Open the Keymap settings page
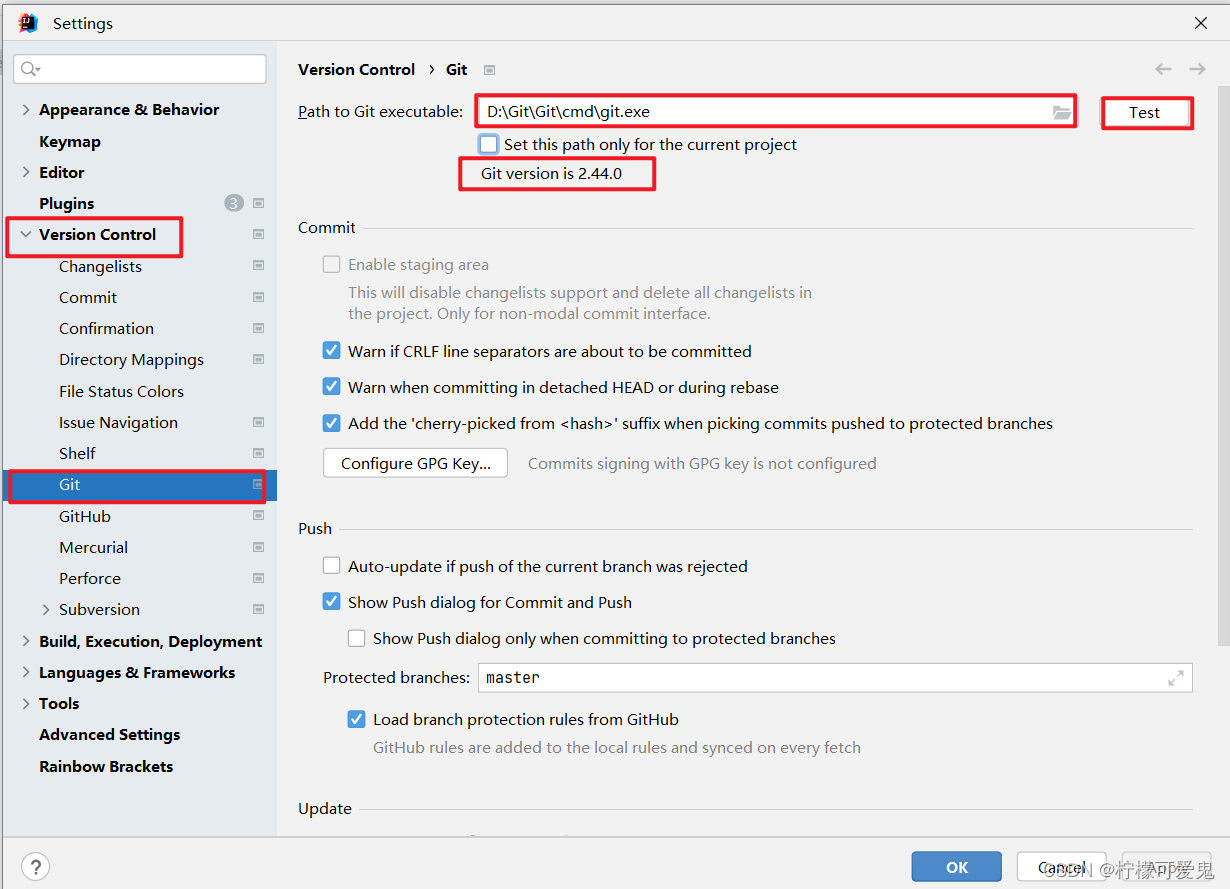 click(70, 141)
